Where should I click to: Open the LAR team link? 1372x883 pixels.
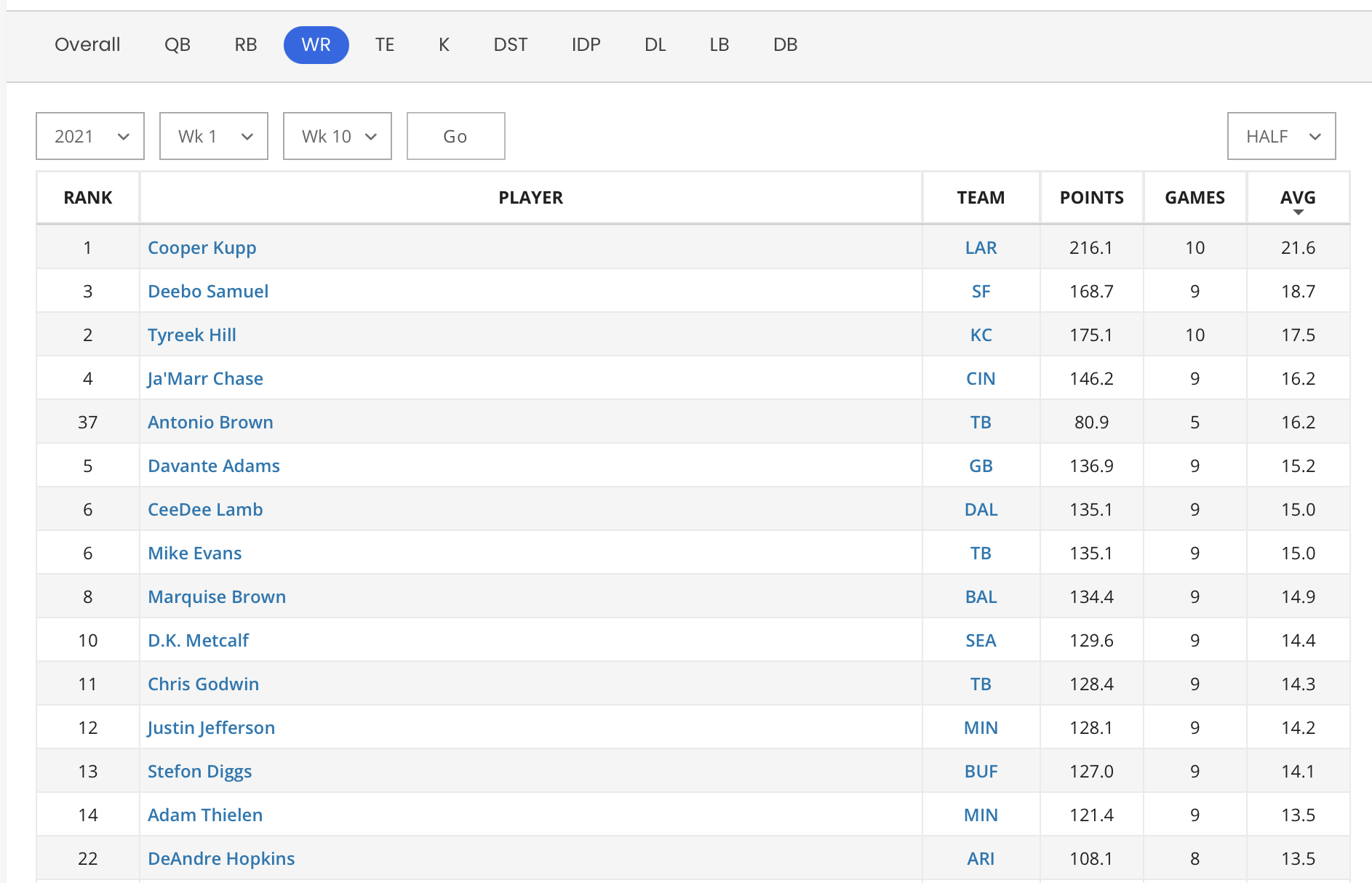tap(981, 248)
